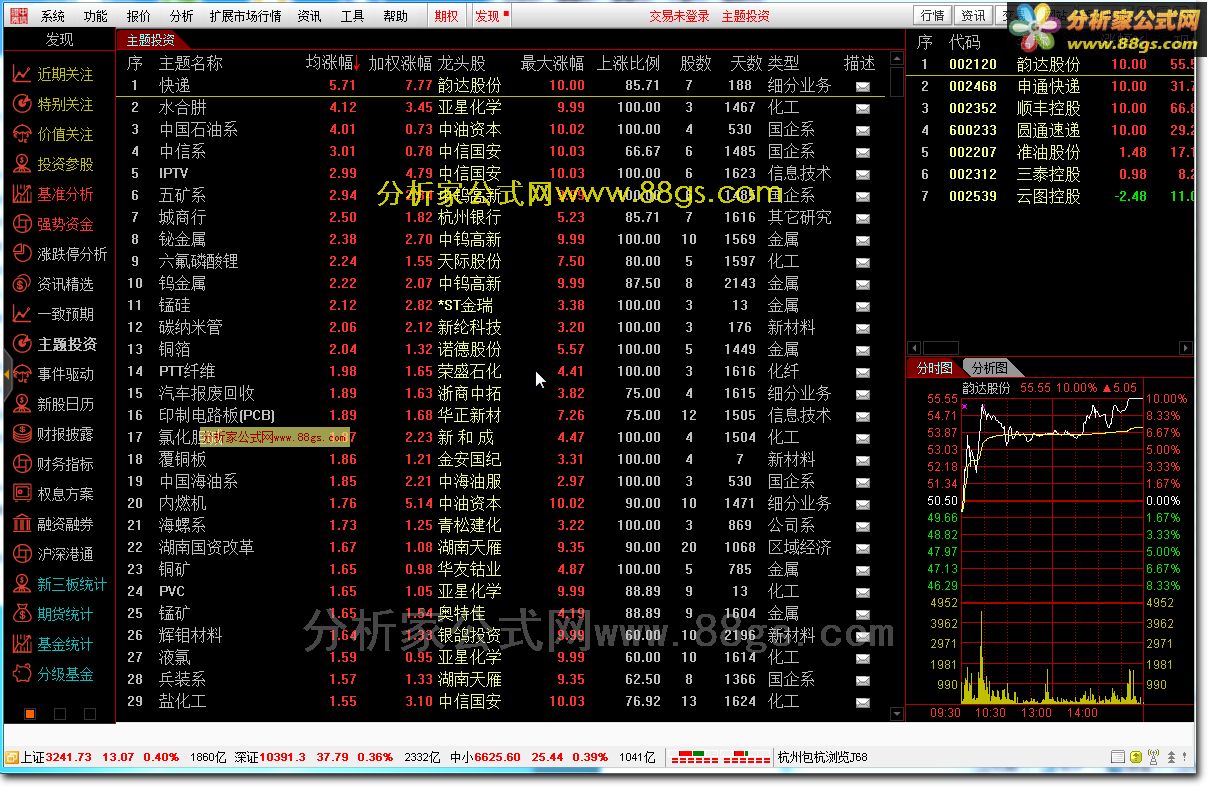Sort by 加权涨幅 column header
The width and height of the screenshot is (1209, 787).
click(x=400, y=63)
